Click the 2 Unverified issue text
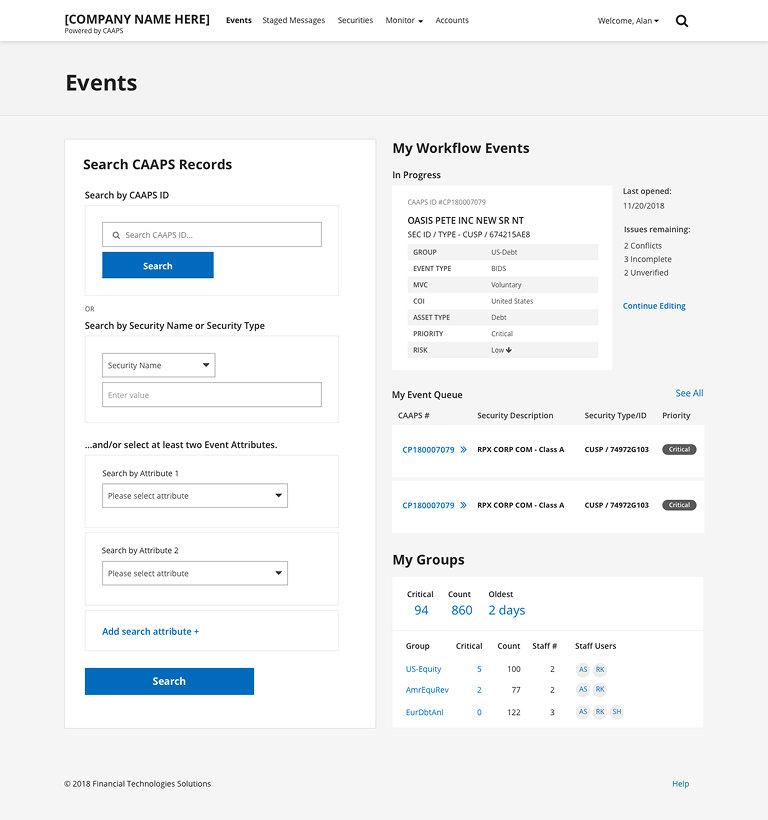 point(646,273)
